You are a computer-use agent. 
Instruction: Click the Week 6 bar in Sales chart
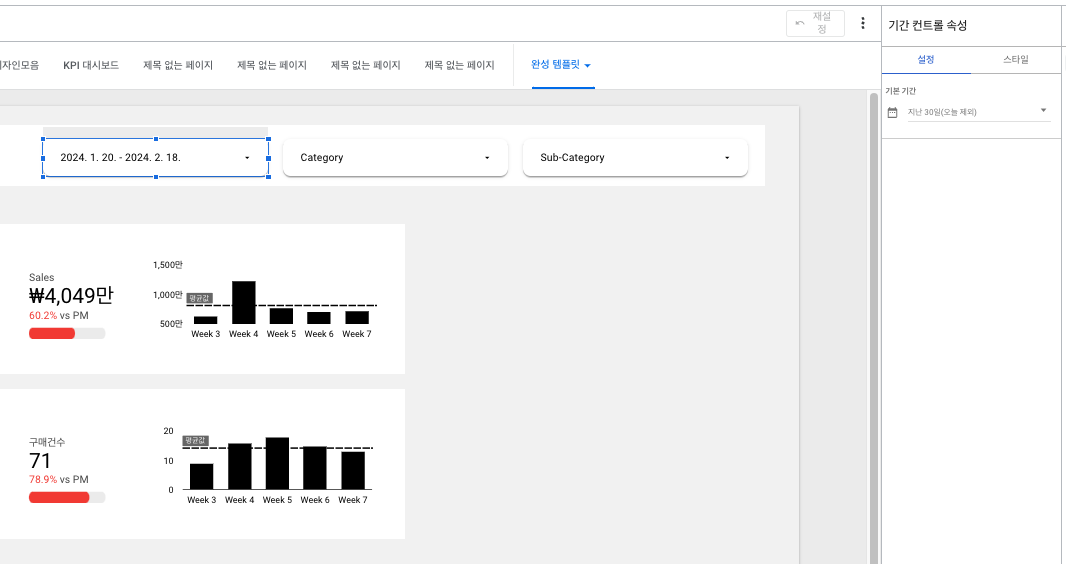point(319,318)
